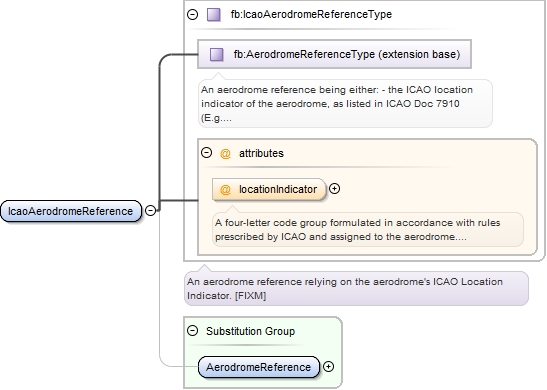The width and height of the screenshot is (547, 390).
Task: Select the AerodromeReference element in Substitution Group
Action: [x=258, y=367]
